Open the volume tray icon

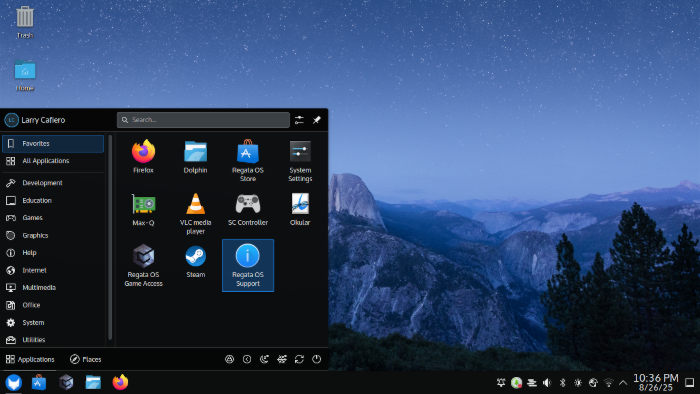click(x=547, y=382)
